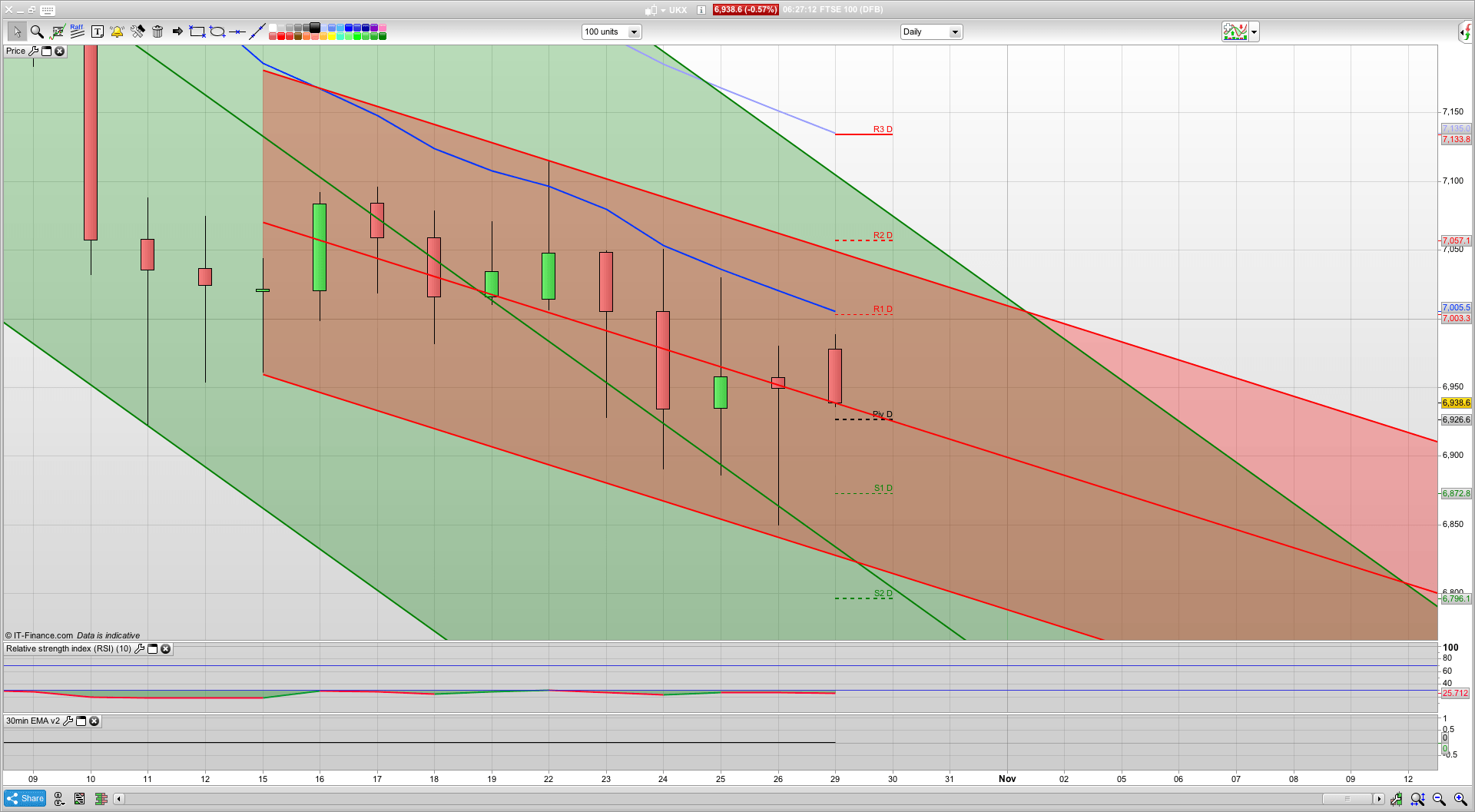This screenshot has width=1475, height=812.
Task: Pick the black color swatch
Action: point(314,28)
